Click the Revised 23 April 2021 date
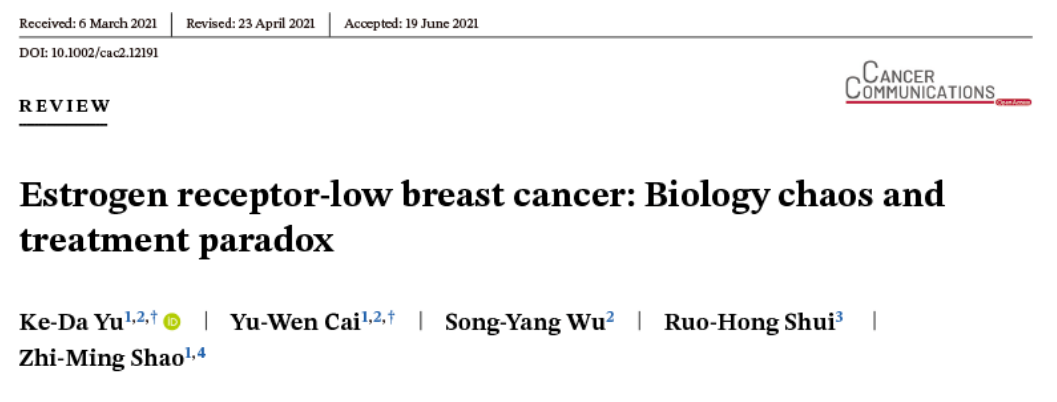 point(257,24)
